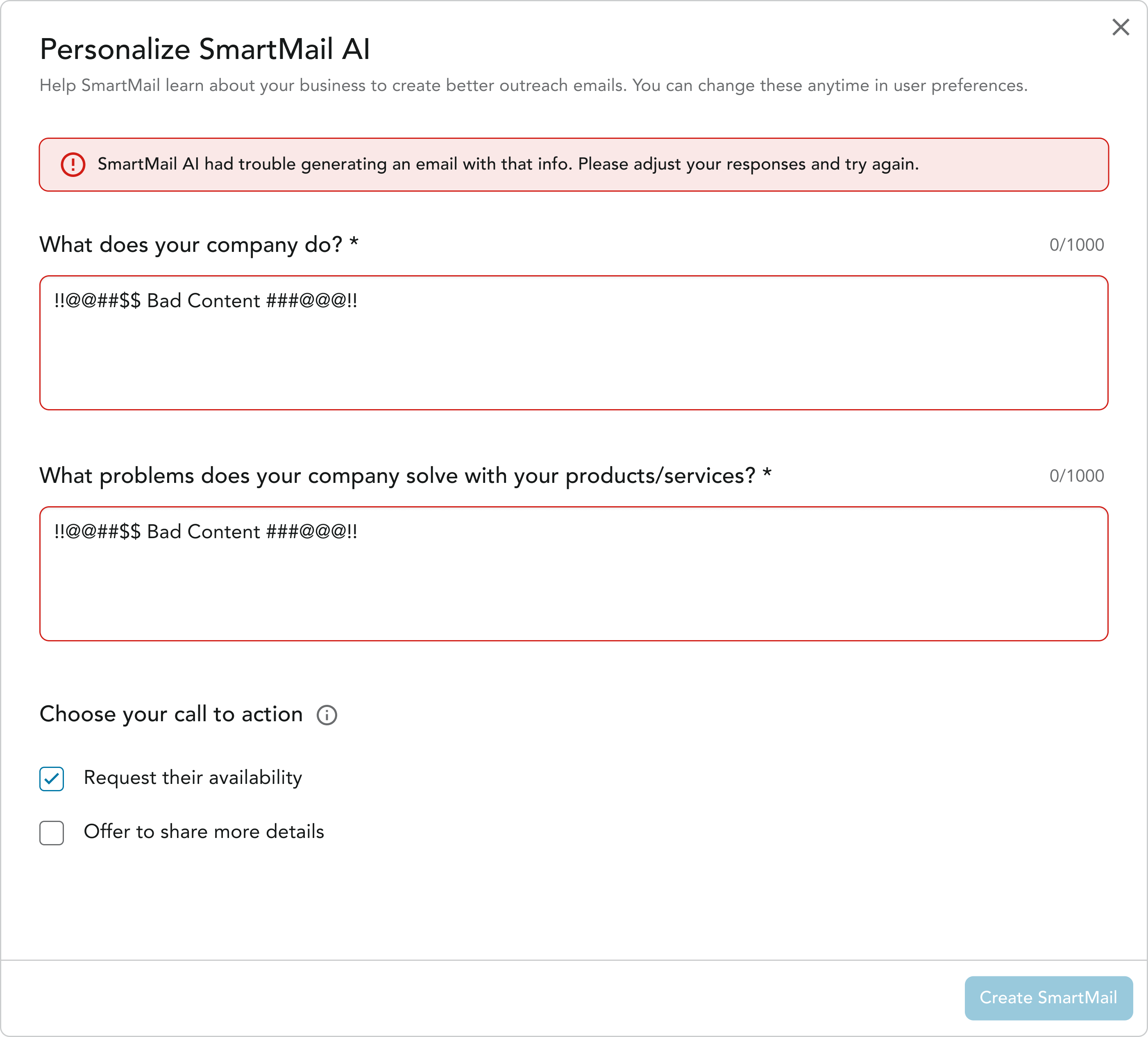
Task: Click the 'Offer to share more details' label text
Action: pyautogui.click(x=204, y=831)
